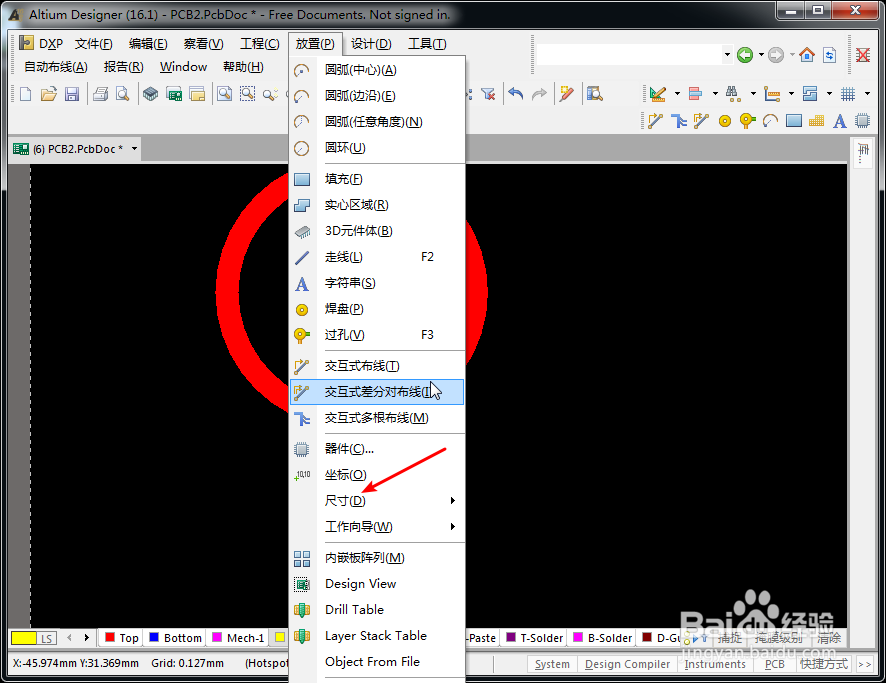
Task: Choose 内嵌板阵列(M) menu entry
Action: click(x=377, y=558)
